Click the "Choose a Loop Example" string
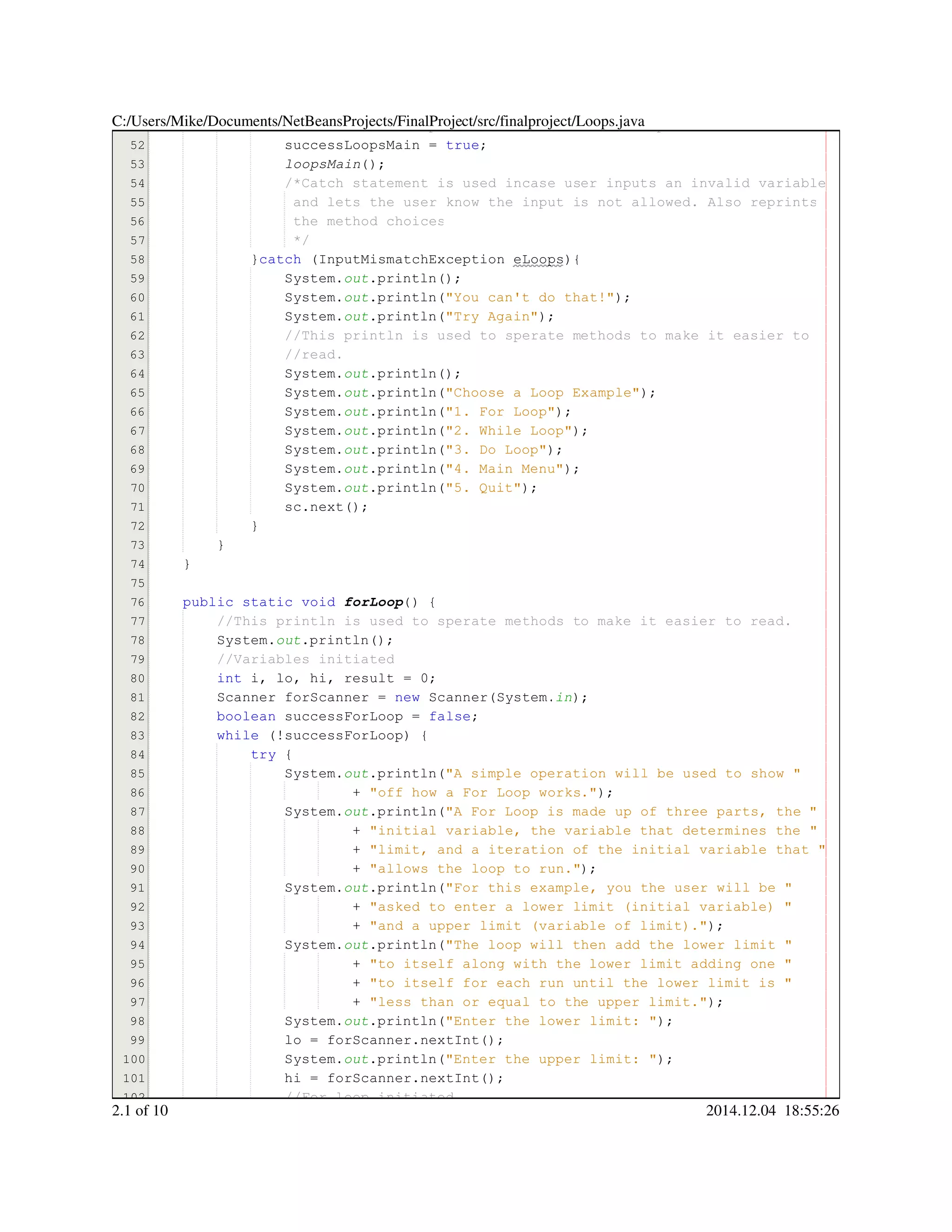 click(x=546, y=393)
